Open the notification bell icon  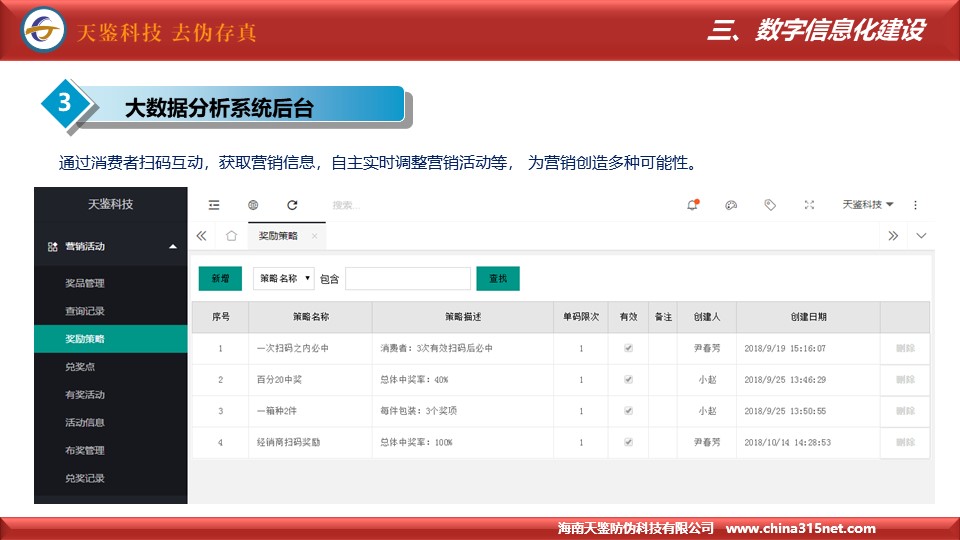(692, 205)
